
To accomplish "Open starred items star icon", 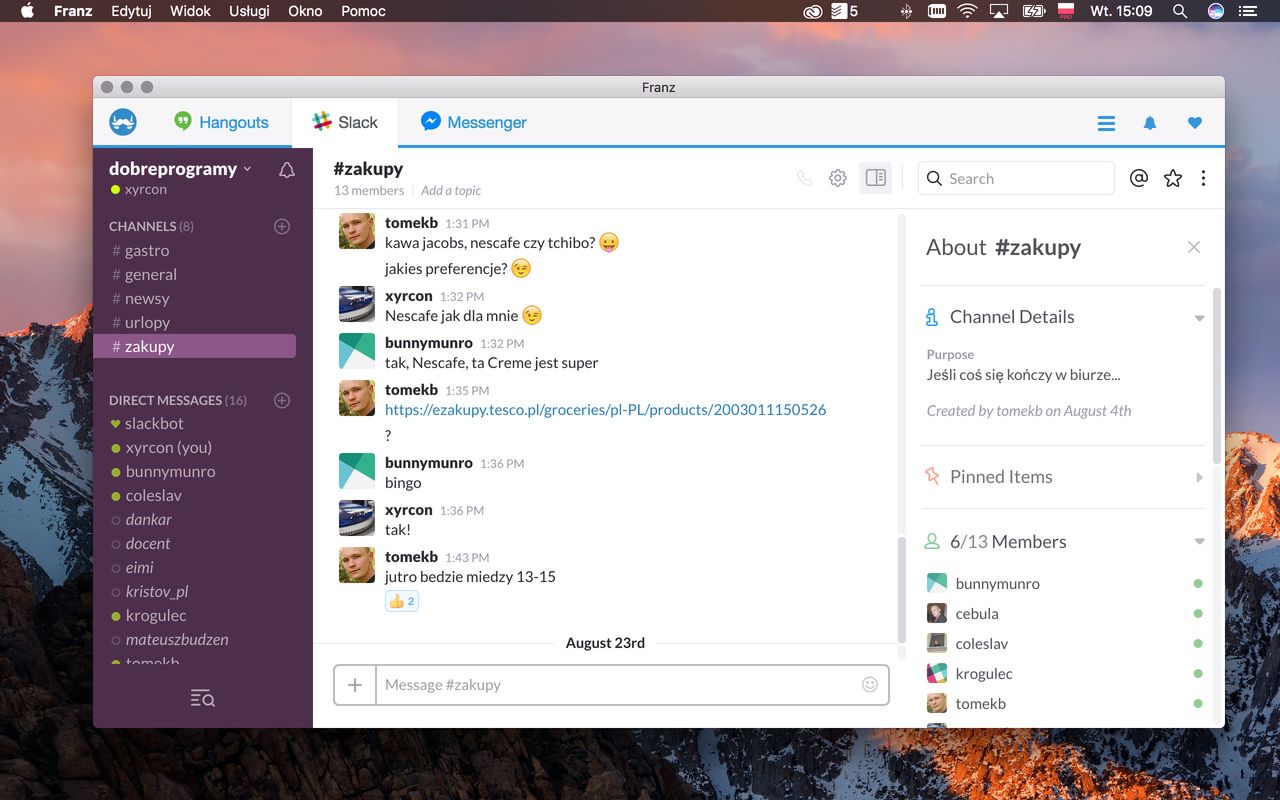I will [x=1173, y=178].
